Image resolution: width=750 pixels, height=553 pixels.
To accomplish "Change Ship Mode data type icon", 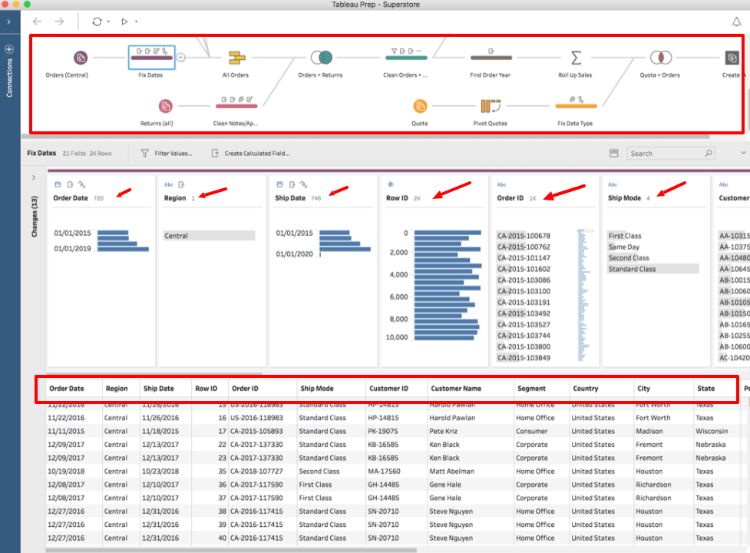I will (612, 185).
